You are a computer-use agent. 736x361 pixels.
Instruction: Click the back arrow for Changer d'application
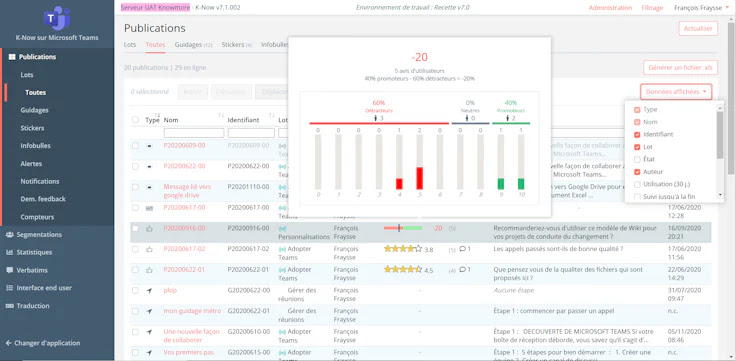tap(8, 343)
